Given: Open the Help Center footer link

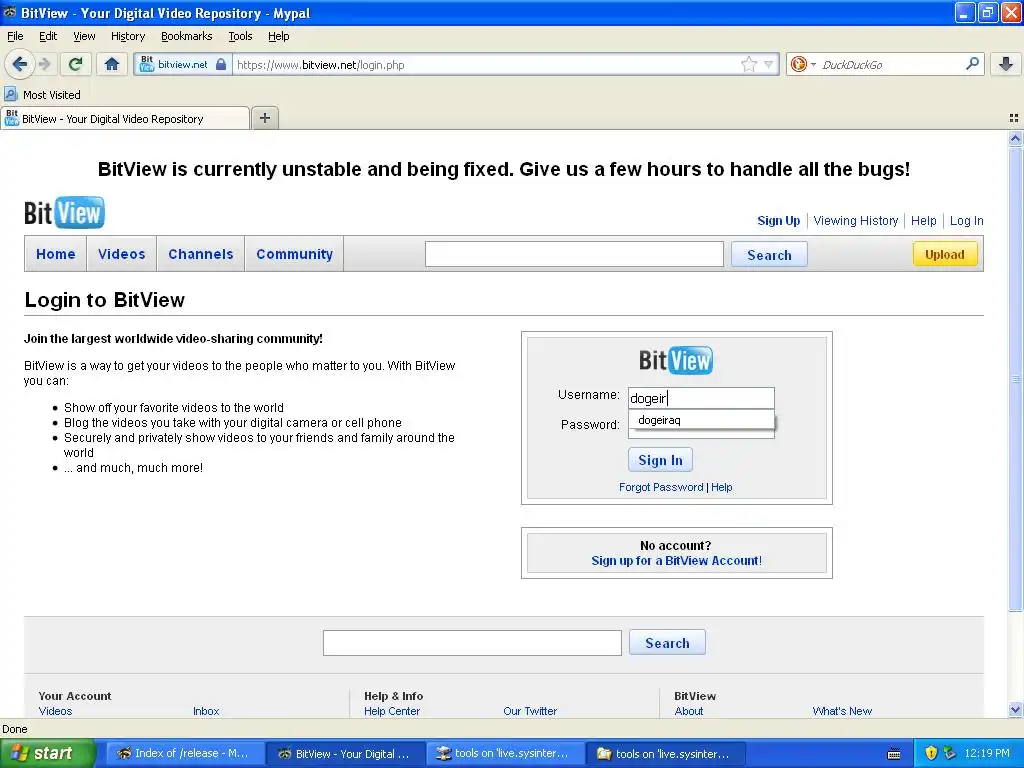Looking at the screenshot, I should (392, 711).
